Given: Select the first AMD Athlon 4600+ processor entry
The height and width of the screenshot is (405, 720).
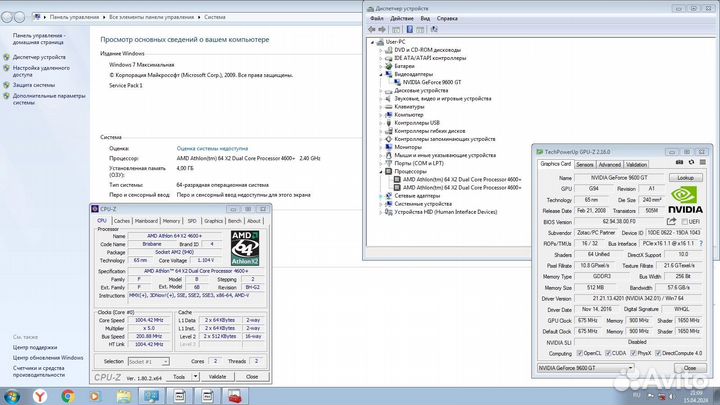Looking at the screenshot, I should click(x=461, y=180).
